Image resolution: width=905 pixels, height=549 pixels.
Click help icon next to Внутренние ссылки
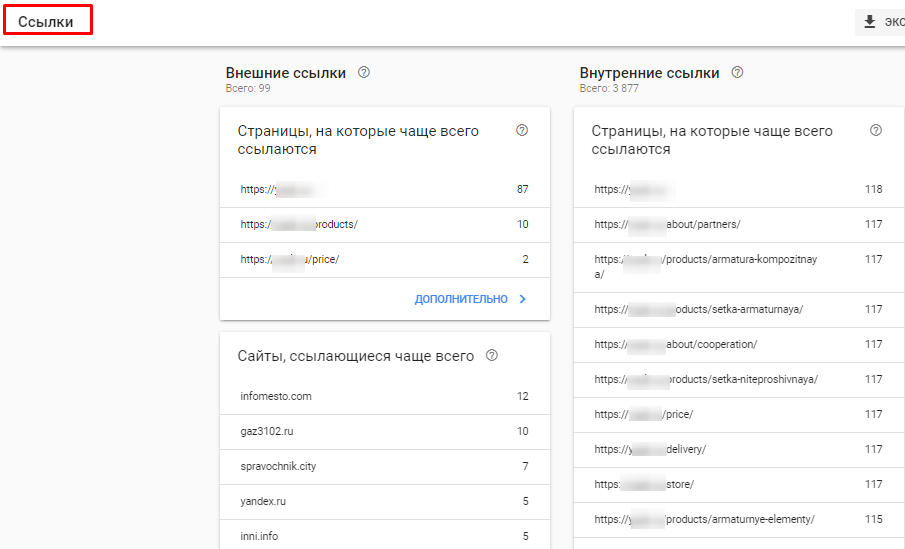737,73
